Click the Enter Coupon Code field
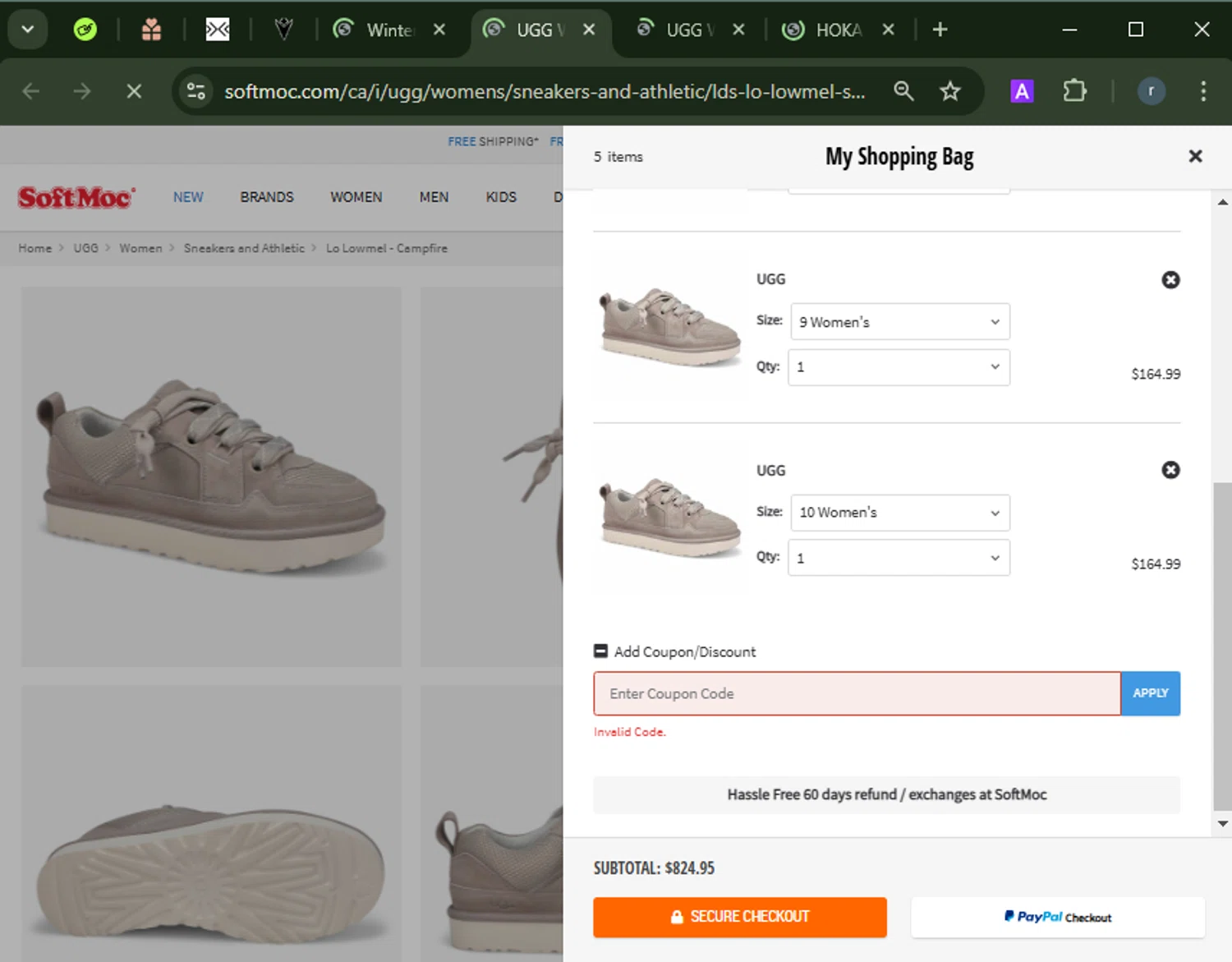Image resolution: width=1232 pixels, height=962 pixels. [857, 693]
